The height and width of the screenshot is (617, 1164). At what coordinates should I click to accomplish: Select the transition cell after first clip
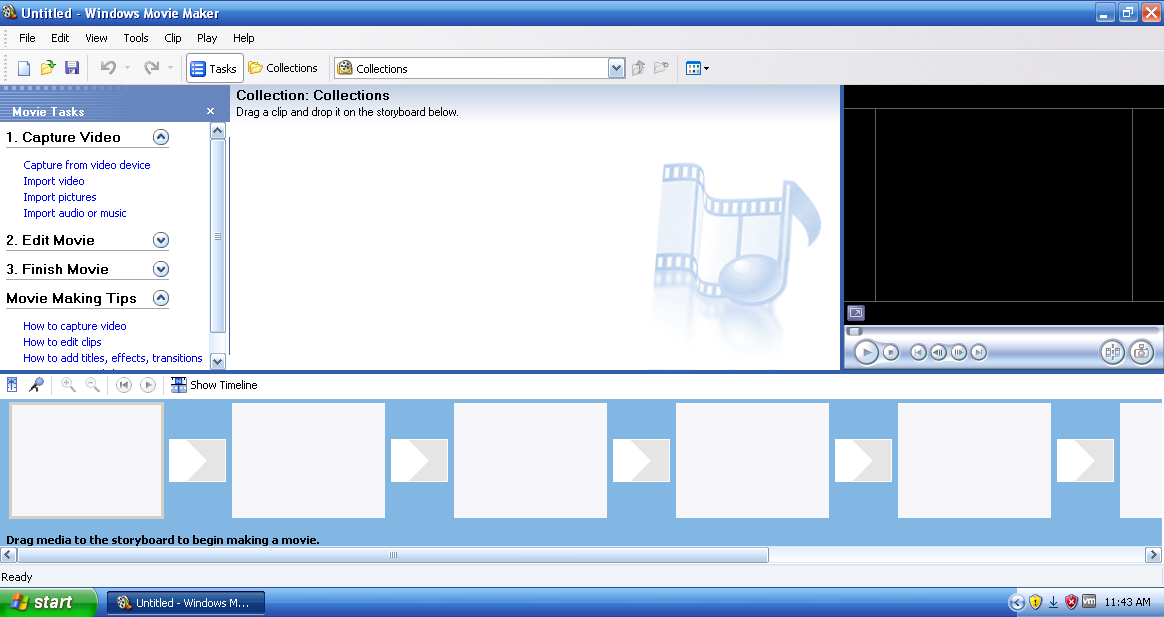197,460
